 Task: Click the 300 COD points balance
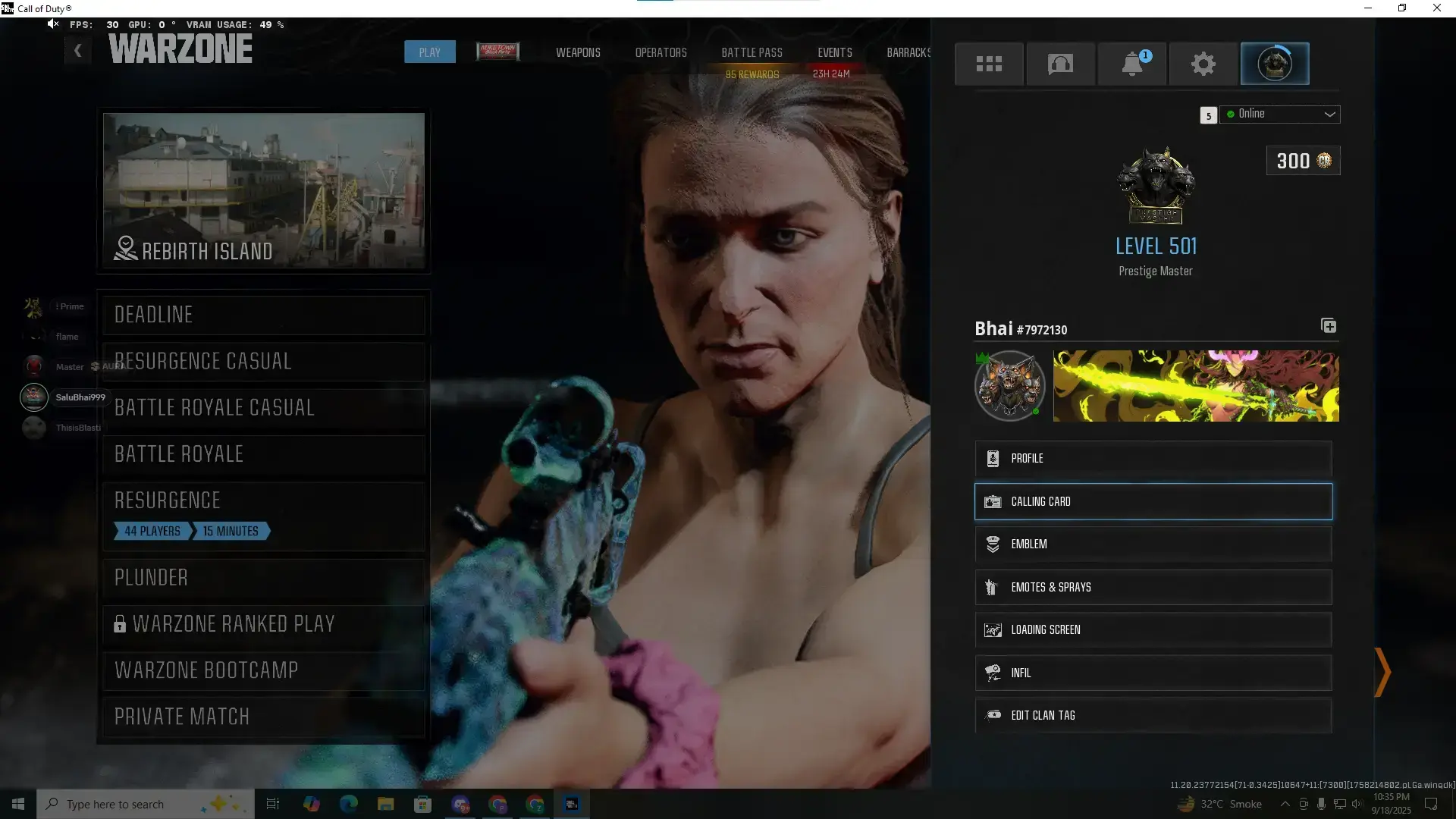(1303, 161)
